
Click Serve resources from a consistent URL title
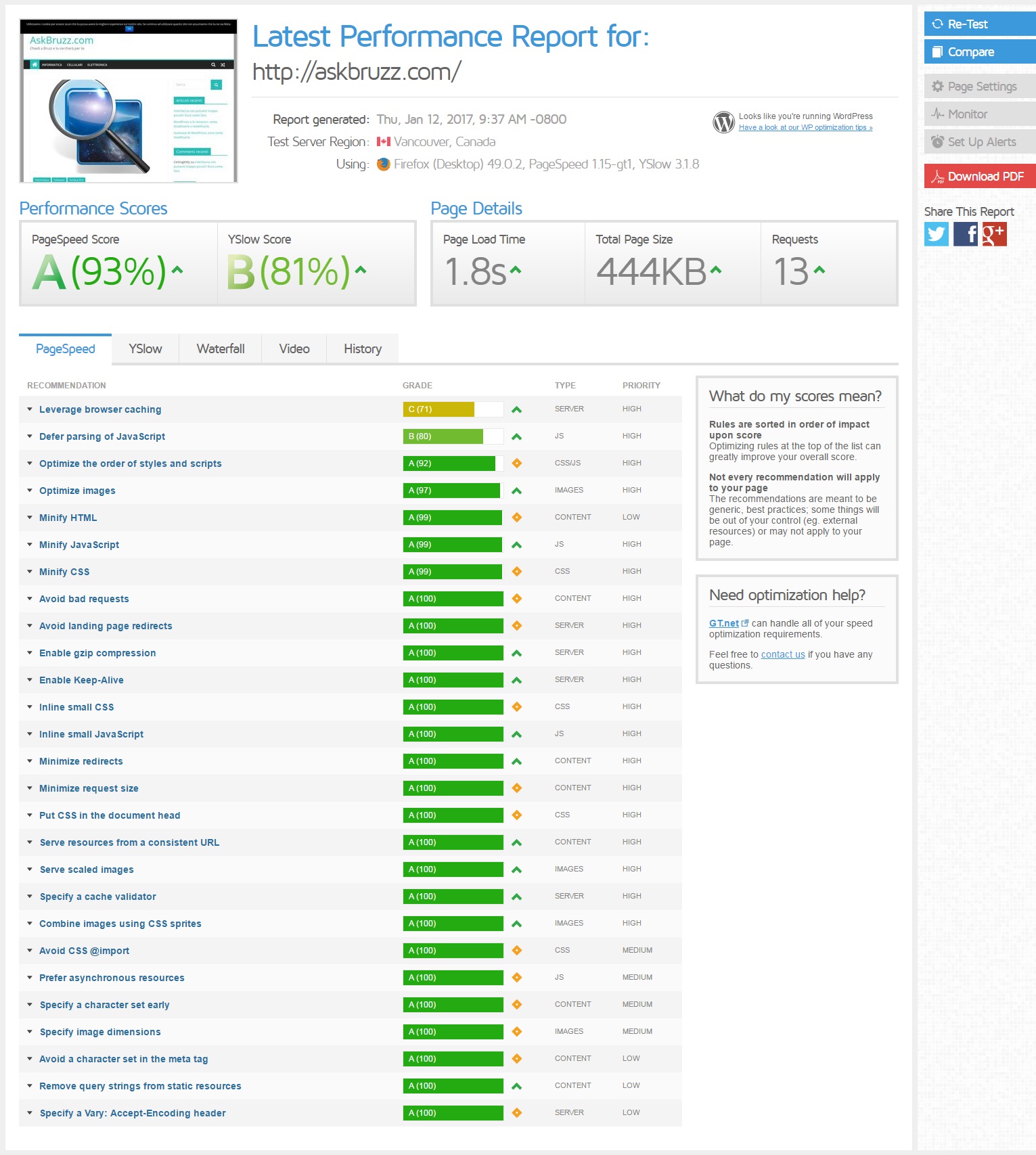[x=129, y=842]
